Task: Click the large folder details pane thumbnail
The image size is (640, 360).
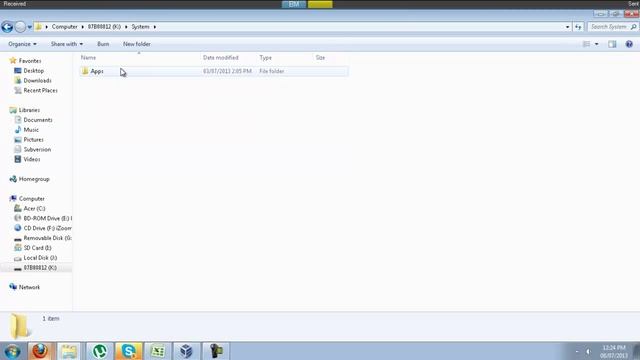Action: coord(19,326)
